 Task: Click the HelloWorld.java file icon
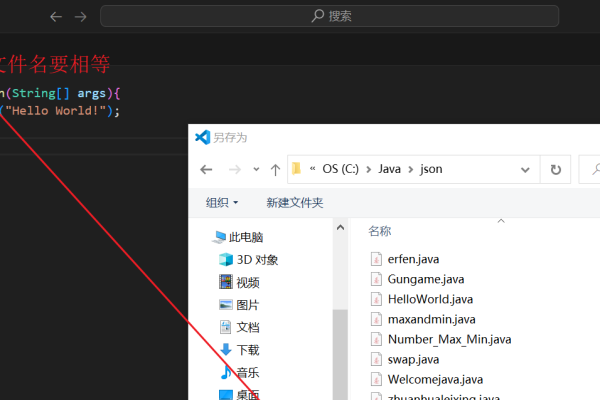(x=376, y=299)
